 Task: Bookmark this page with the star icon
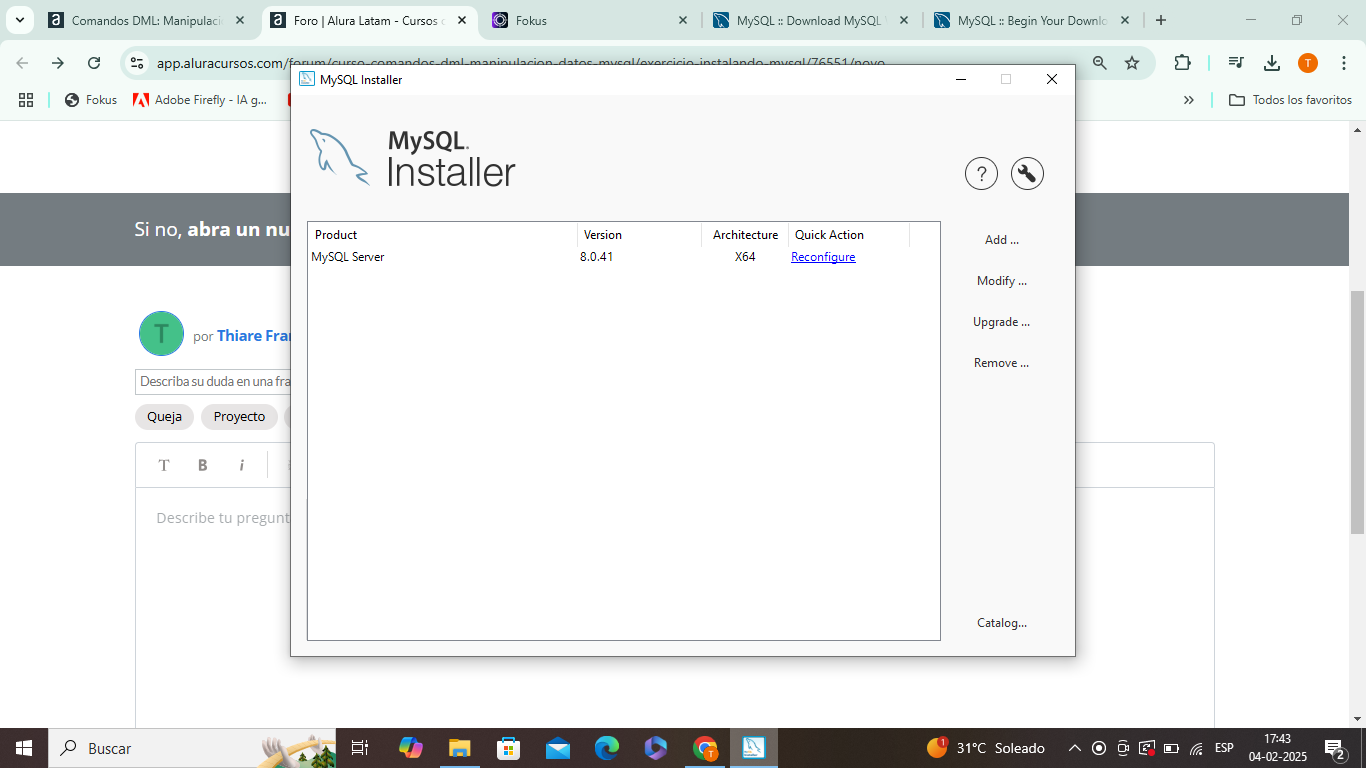1132,63
